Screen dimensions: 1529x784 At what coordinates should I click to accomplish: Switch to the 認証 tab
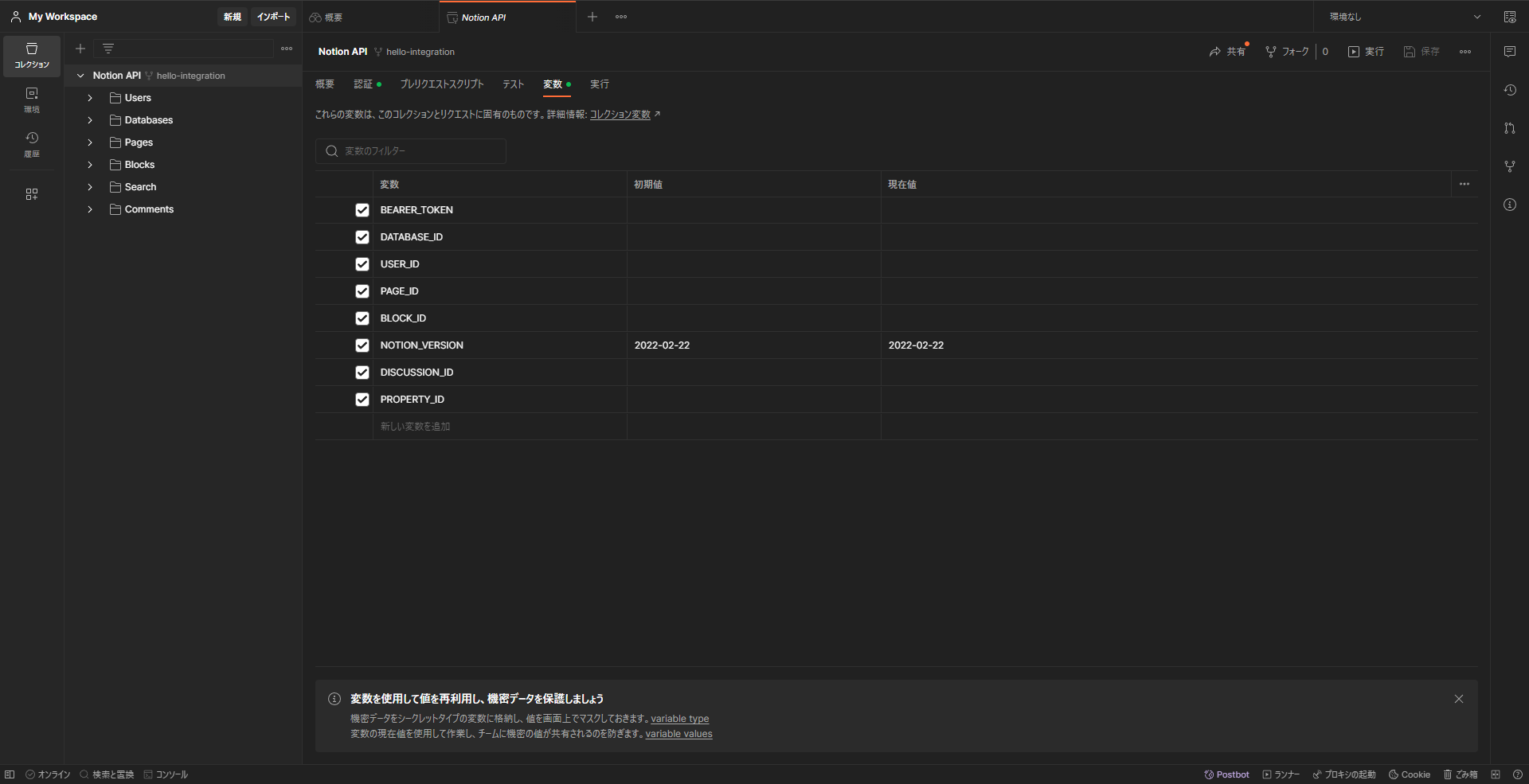coord(363,84)
